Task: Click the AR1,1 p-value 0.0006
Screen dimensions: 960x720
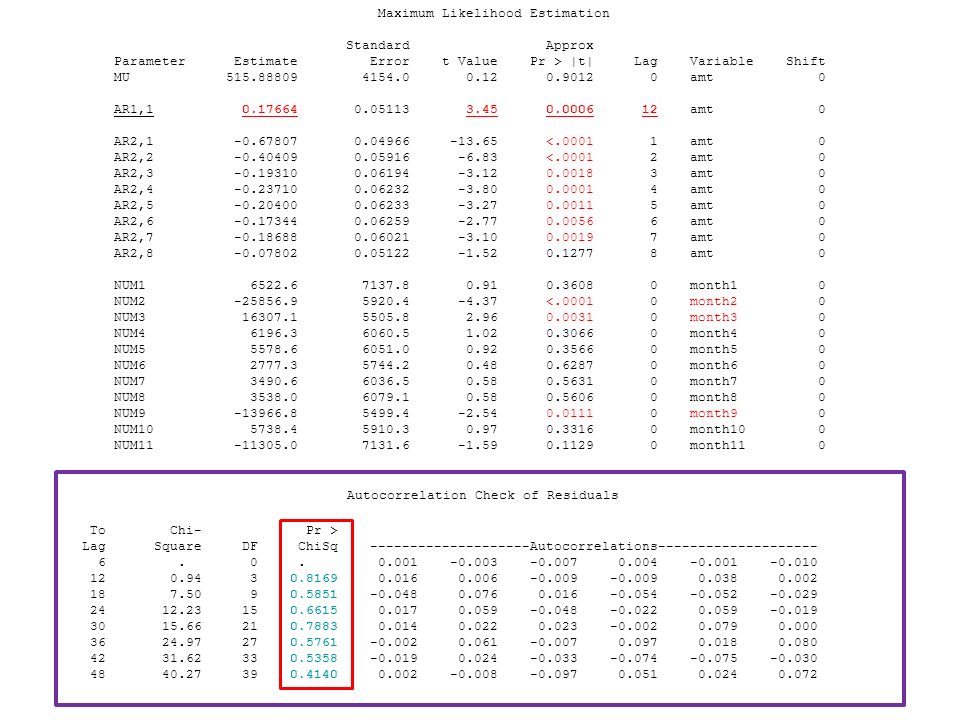Action: tap(569, 110)
